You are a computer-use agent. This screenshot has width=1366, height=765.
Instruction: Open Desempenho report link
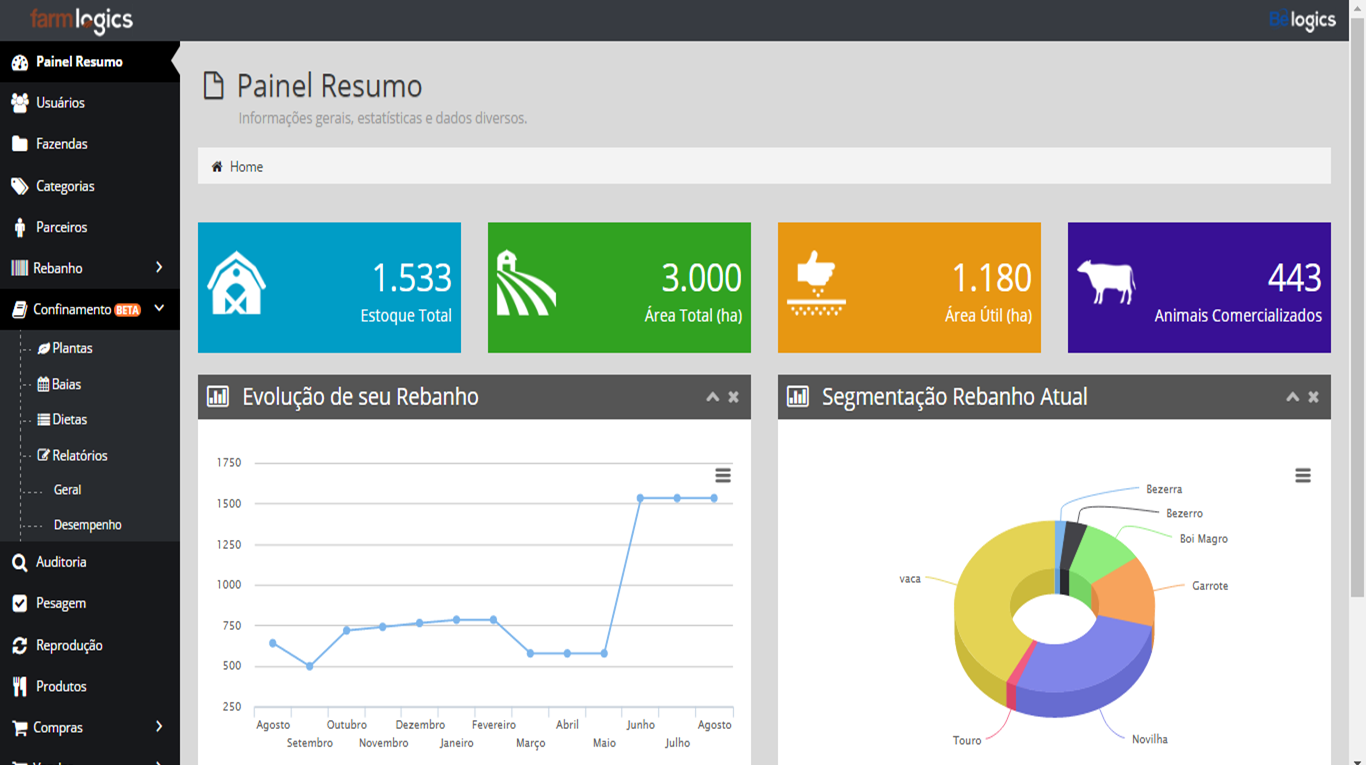tap(87, 525)
